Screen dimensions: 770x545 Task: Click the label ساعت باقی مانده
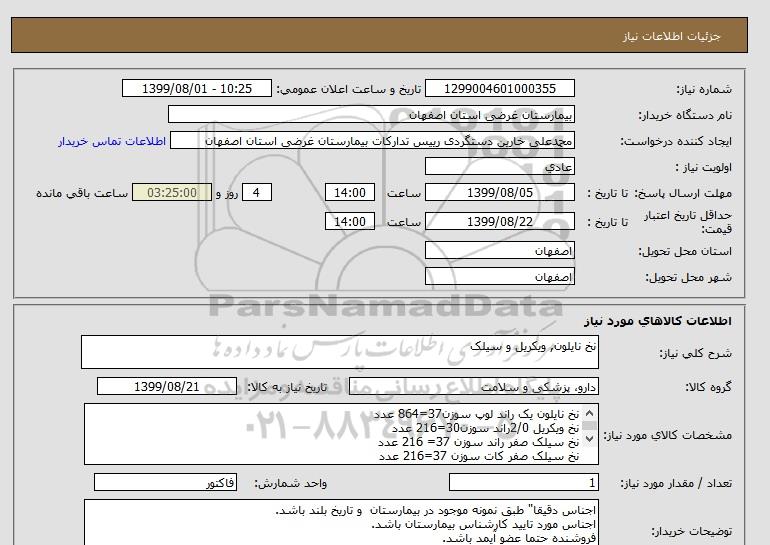point(82,193)
